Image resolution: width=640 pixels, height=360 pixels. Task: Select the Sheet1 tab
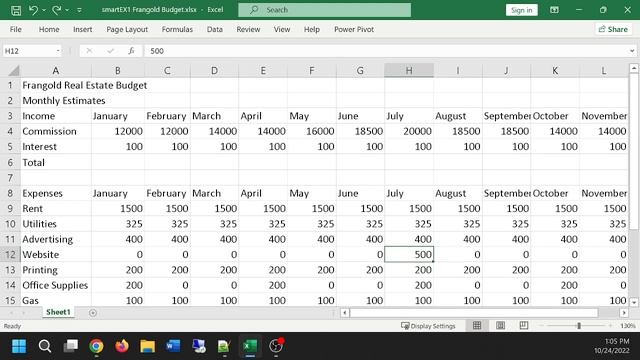(58, 312)
